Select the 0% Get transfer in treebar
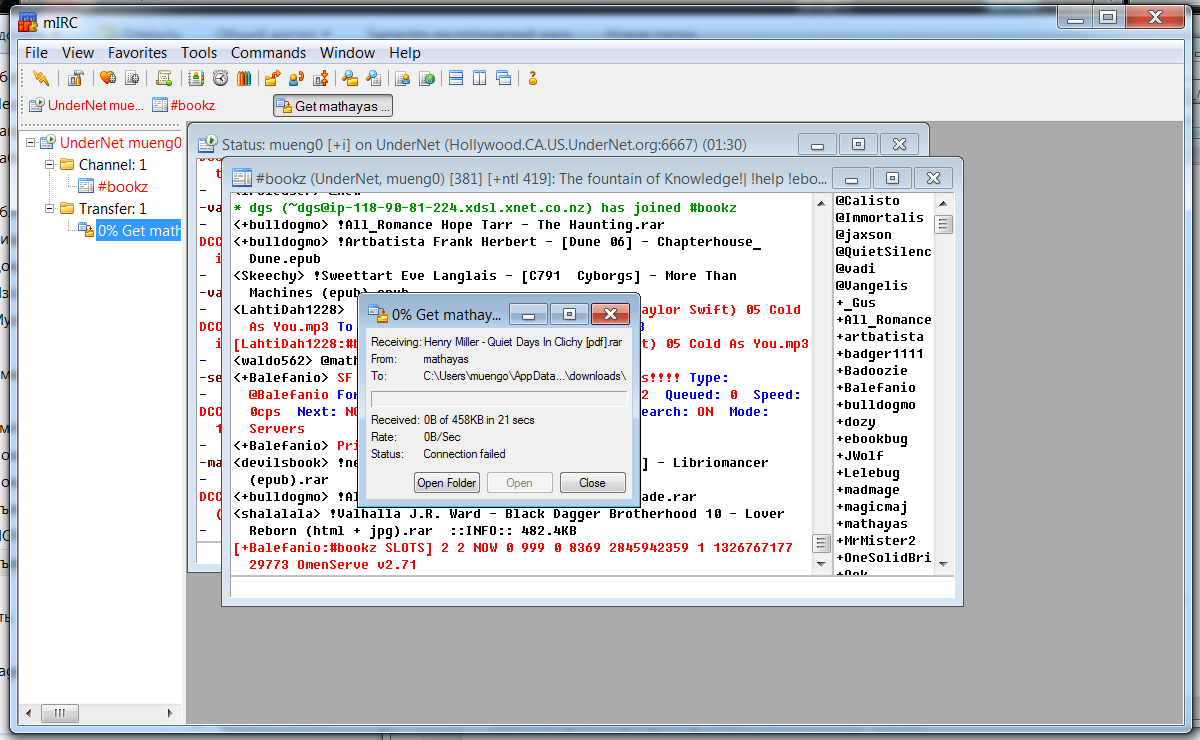The width and height of the screenshot is (1200, 740). (139, 231)
